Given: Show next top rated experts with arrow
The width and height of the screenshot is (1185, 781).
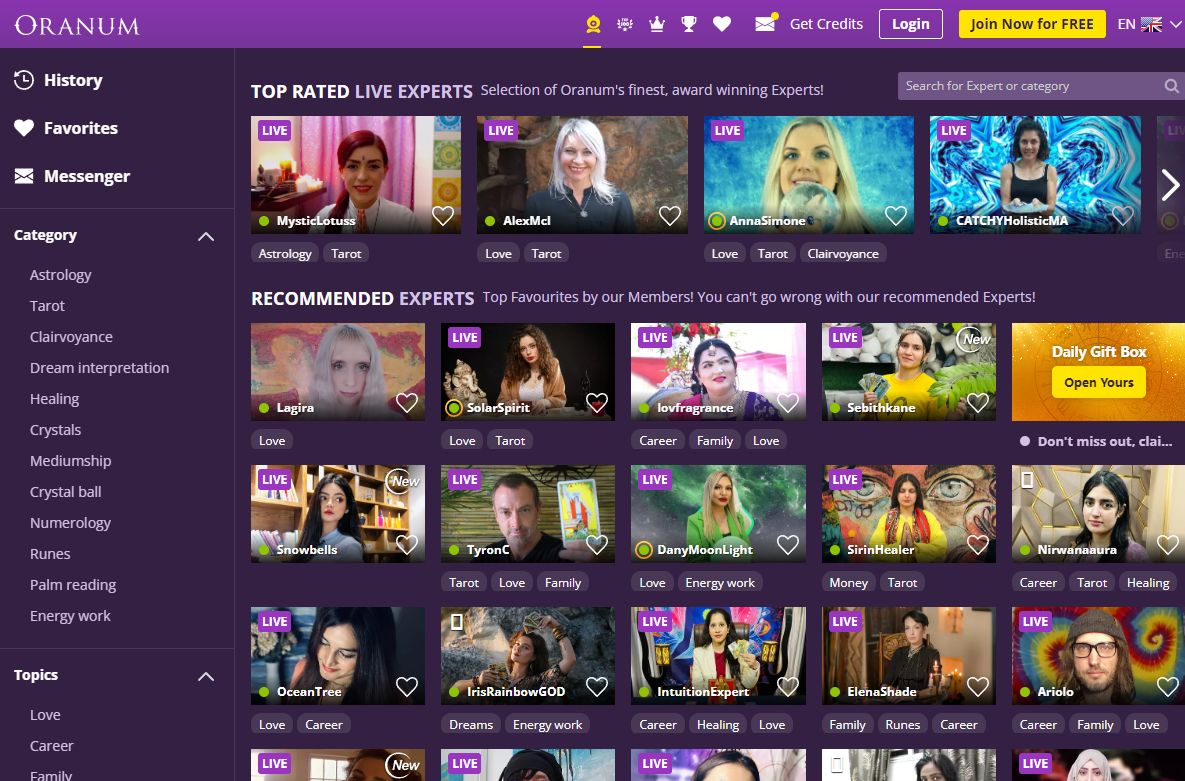Looking at the screenshot, I should tap(1170, 184).
